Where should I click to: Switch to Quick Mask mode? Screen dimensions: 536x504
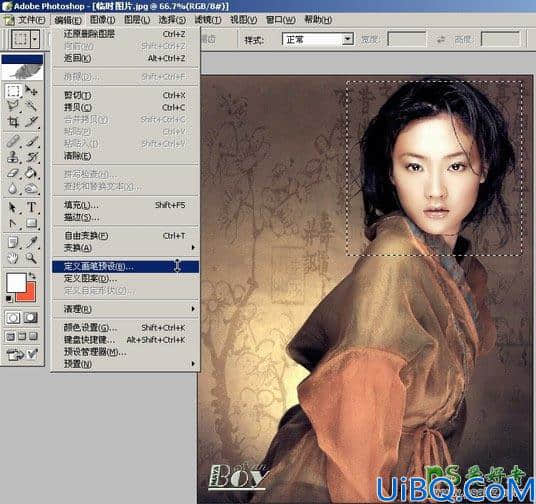[x=31, y=318]
